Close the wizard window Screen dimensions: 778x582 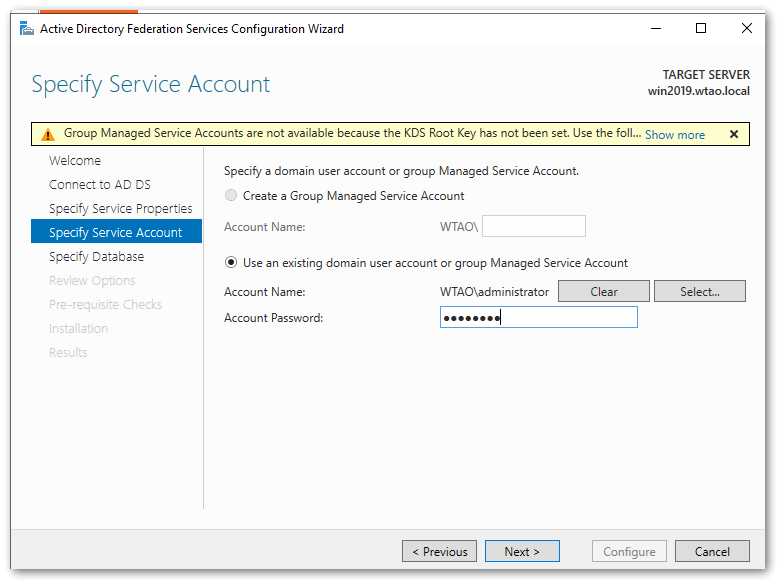(747, 29)
